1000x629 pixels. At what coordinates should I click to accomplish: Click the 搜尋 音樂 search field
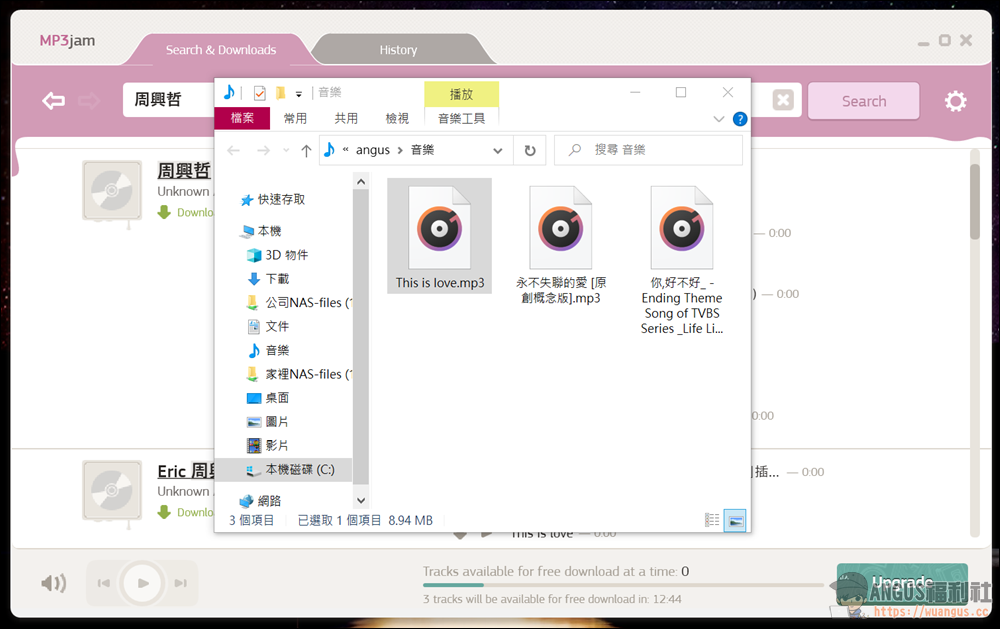649,150
